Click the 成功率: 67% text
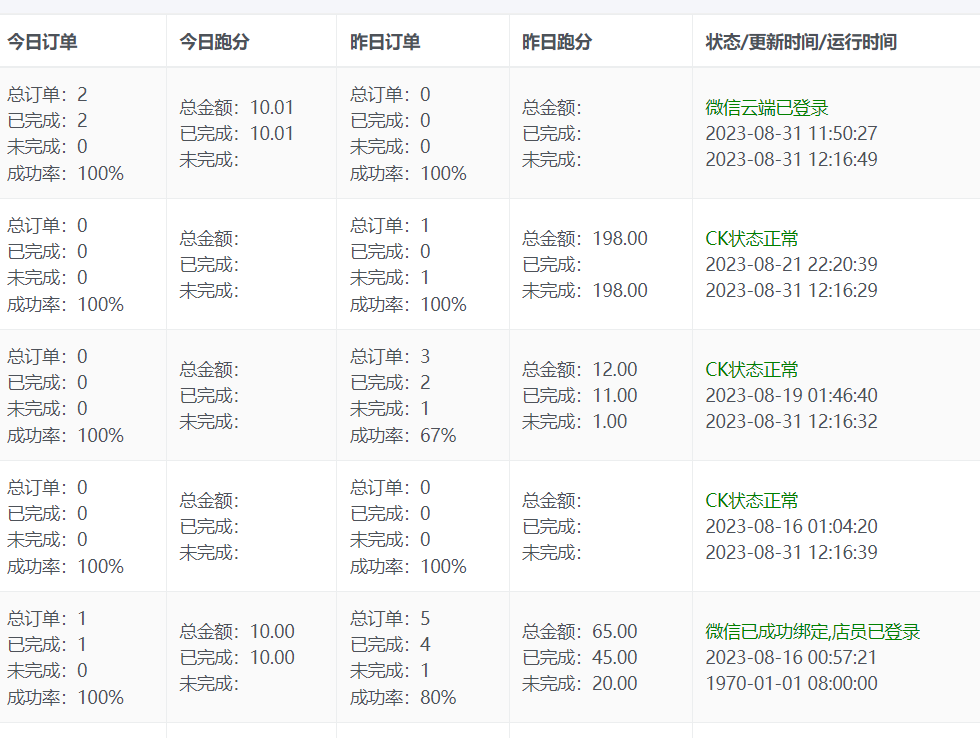 tap(403, 436)
